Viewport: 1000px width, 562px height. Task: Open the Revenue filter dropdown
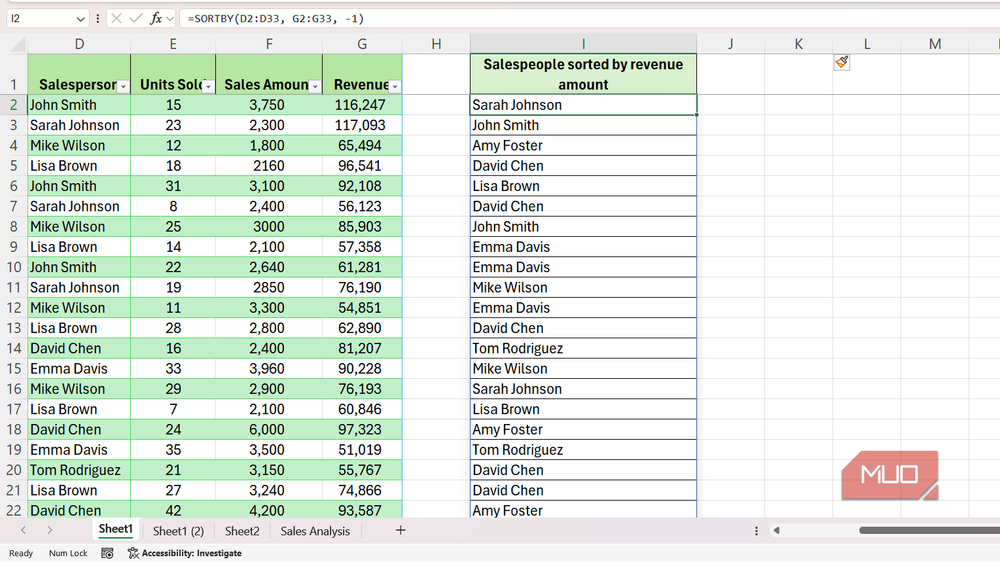coord(395,86)
